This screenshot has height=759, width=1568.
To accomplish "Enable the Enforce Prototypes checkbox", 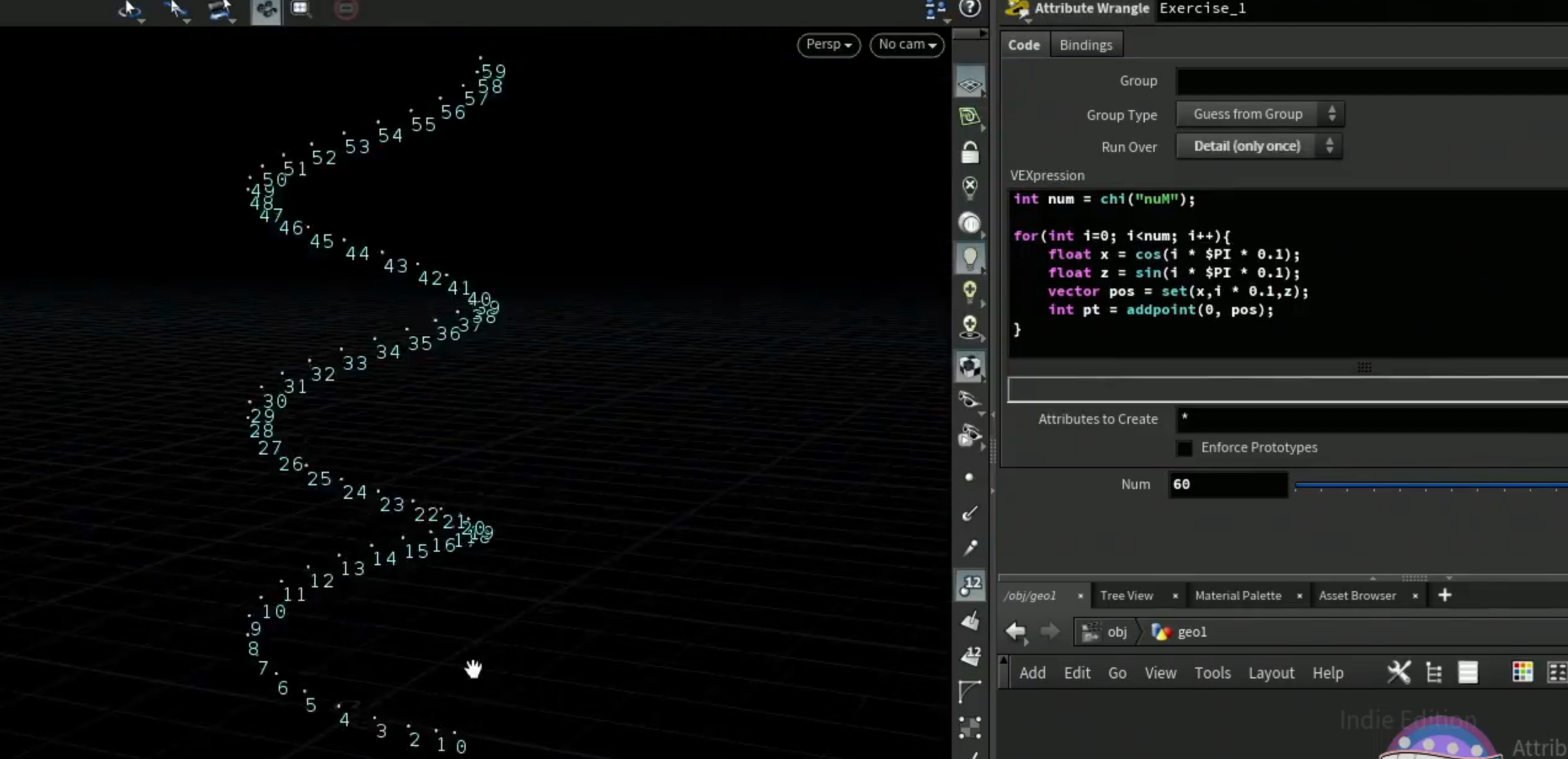I will pos(1184,448).
